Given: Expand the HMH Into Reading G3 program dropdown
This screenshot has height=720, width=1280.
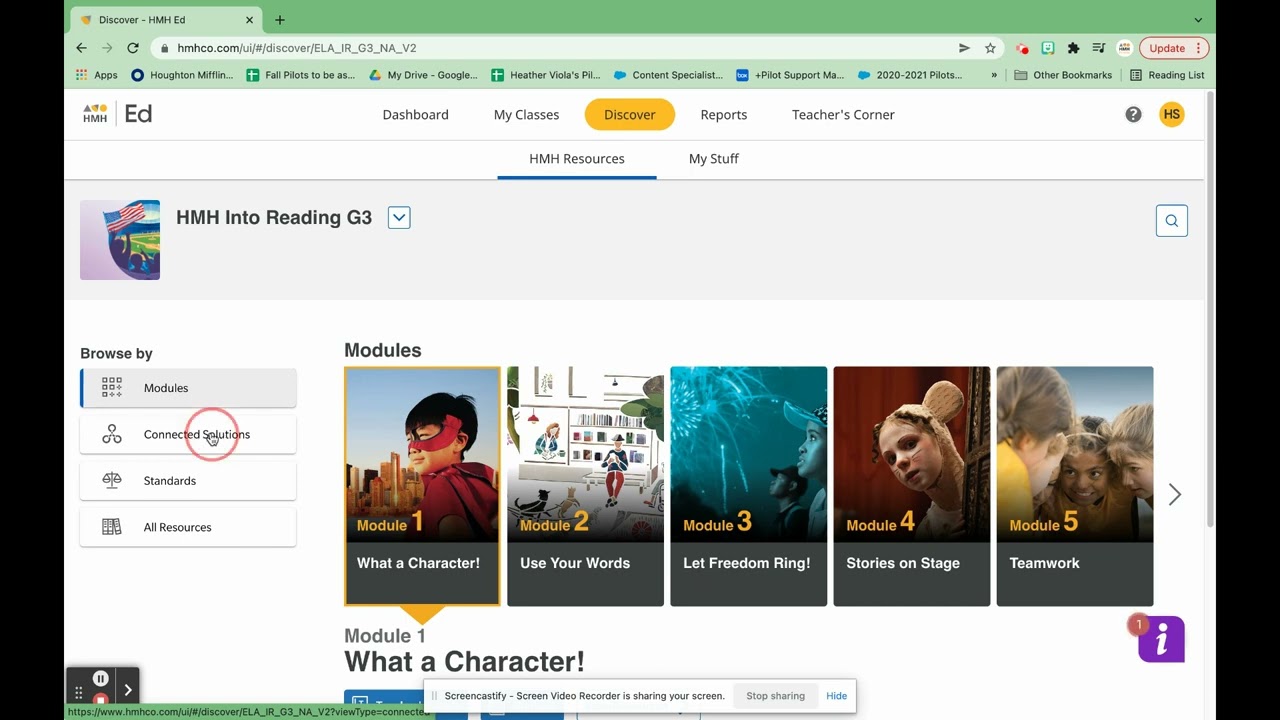Looking at the screenshot, I should [399, 217].
